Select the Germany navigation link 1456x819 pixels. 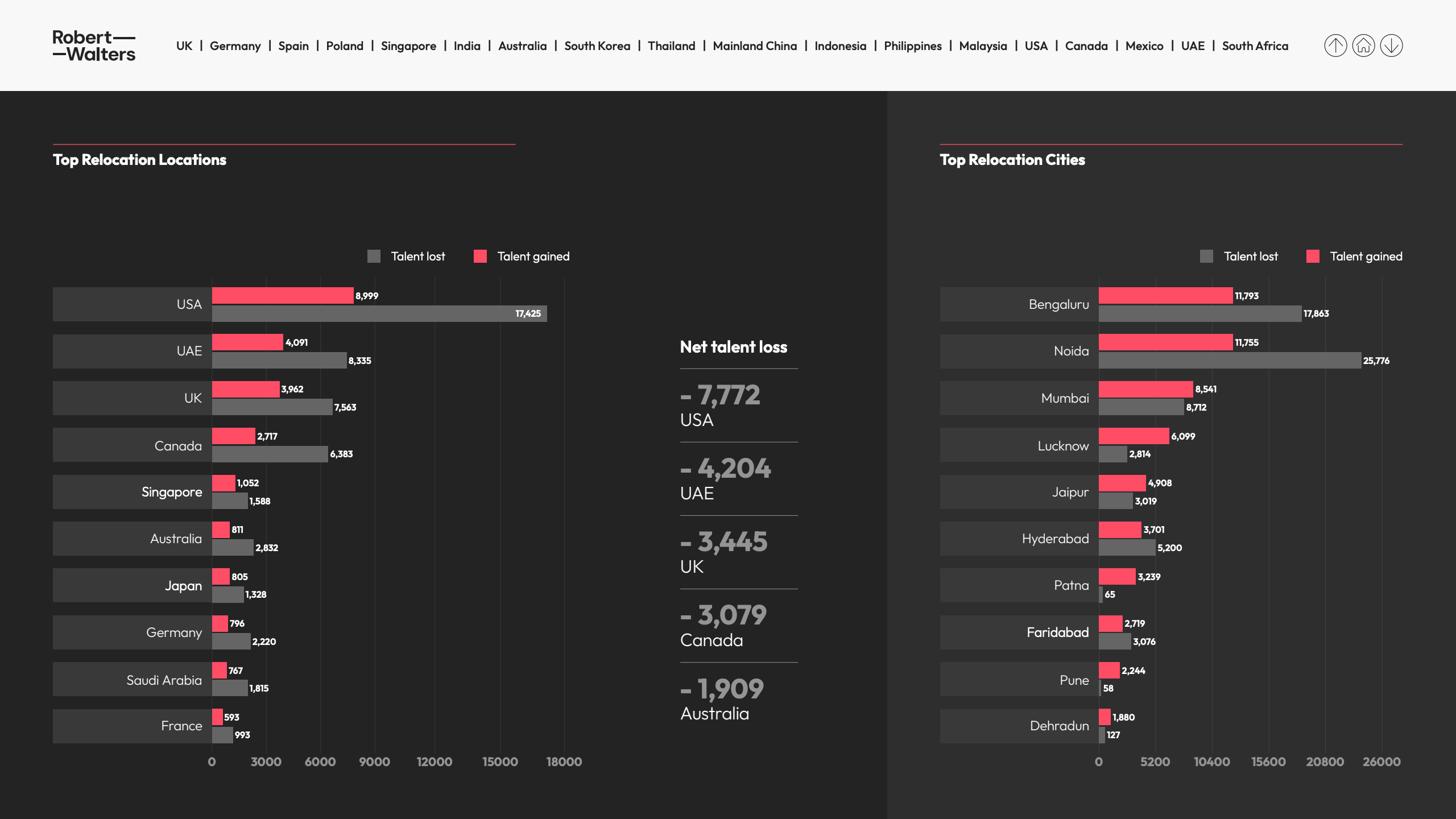235,46
